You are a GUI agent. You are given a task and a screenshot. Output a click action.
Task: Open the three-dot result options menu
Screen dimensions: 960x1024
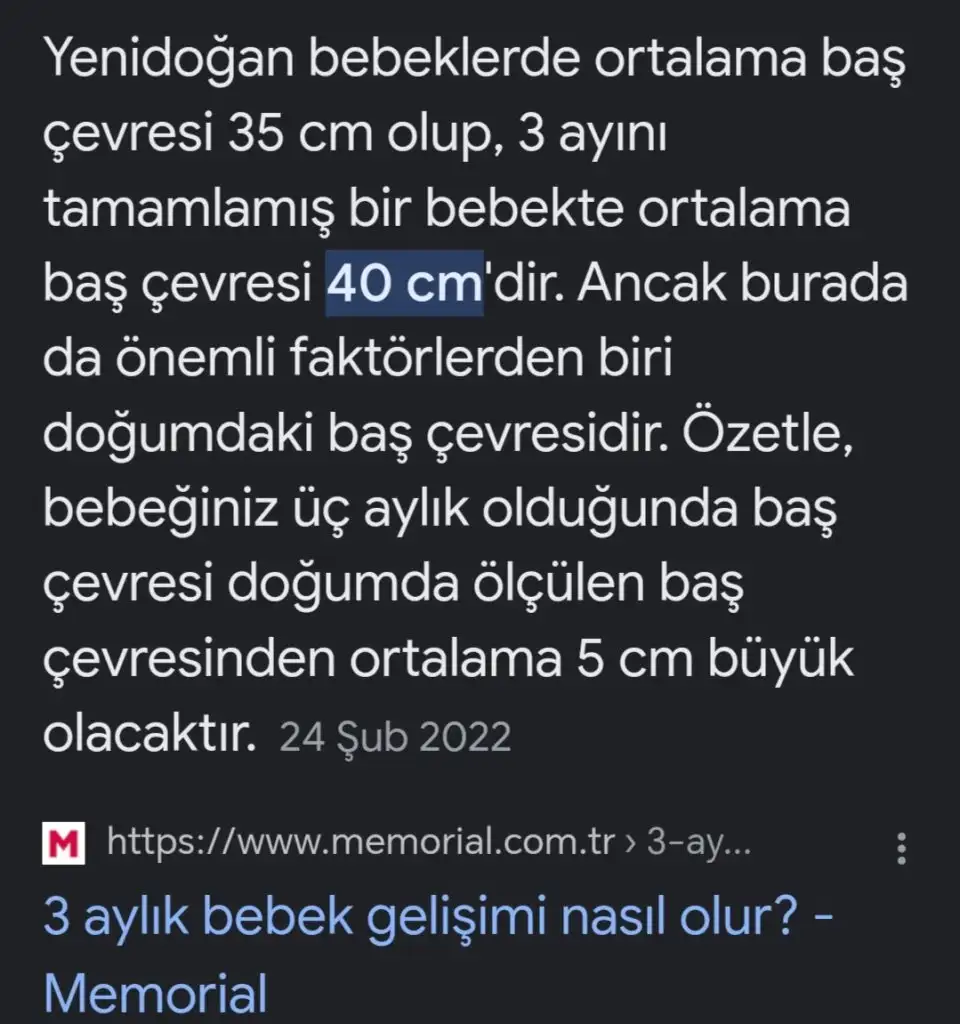tap(901, 848)
